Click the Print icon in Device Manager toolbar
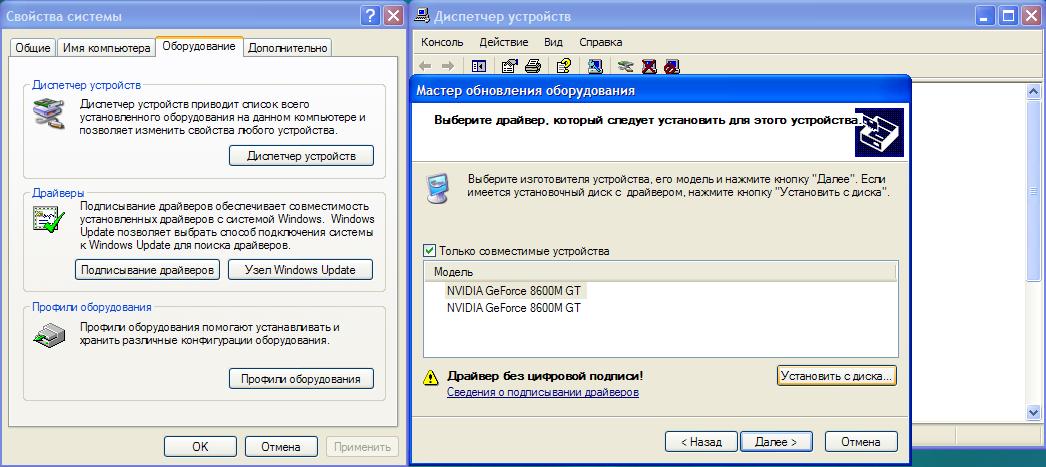Viewport: 1046px width, 467px height. (x=532, y=66)
